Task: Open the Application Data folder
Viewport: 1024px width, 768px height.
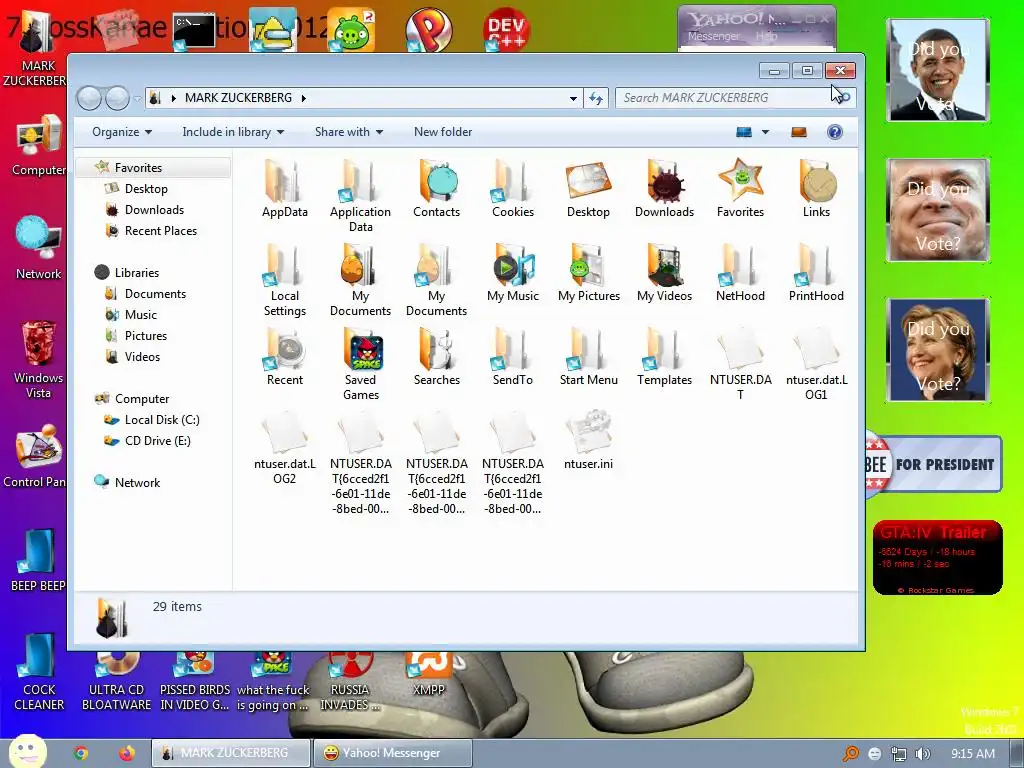Action: pos(360,196)
